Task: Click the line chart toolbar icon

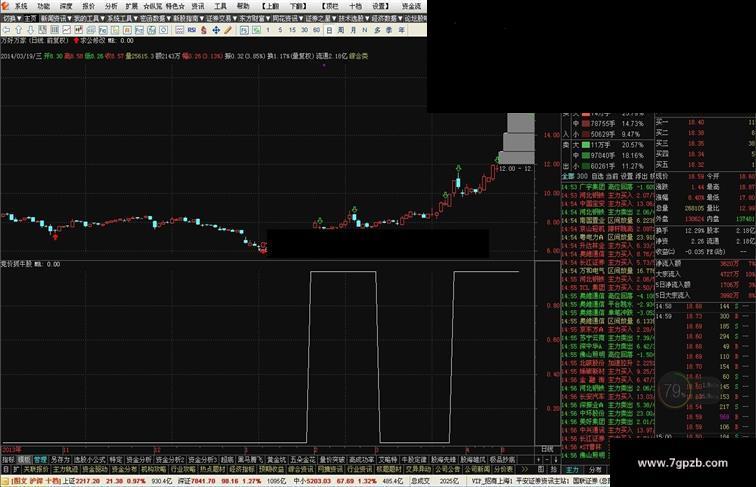Action: pyautogui.click(x=67, y=30)
